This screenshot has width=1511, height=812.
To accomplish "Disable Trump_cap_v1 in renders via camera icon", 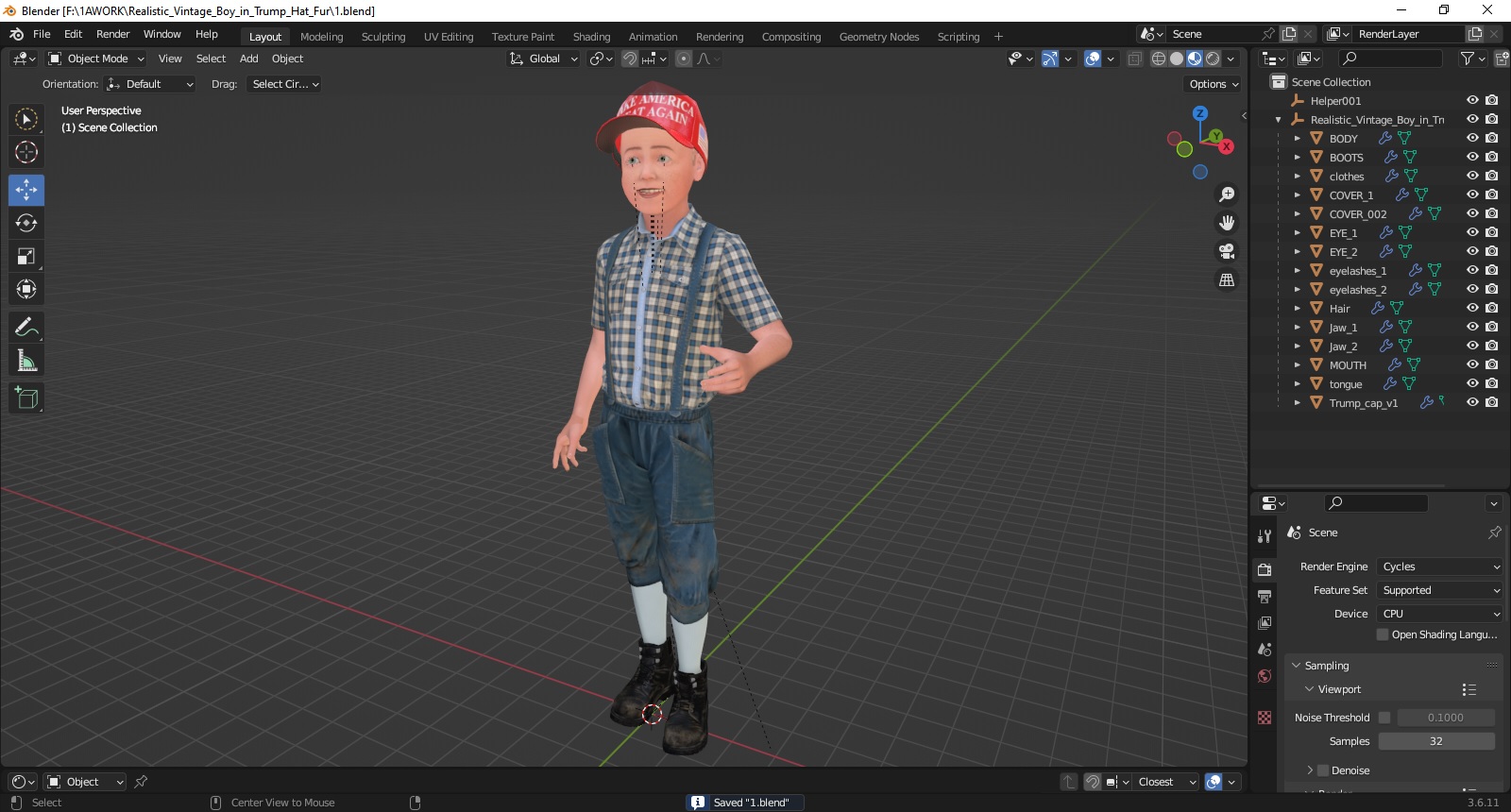I will tap(1491, 402).
